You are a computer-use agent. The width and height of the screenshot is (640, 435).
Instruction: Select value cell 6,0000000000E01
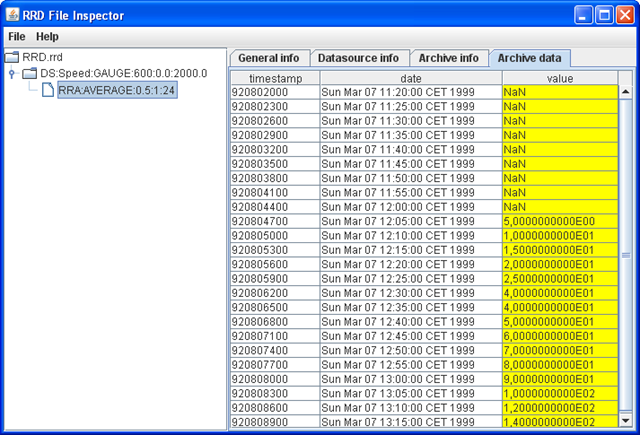[x=560, y=336]
